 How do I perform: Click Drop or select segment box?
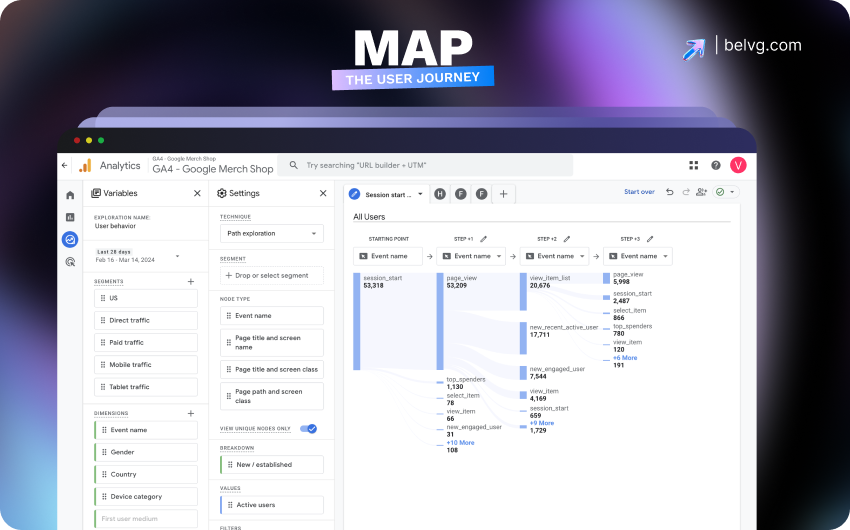click(272, 275)
